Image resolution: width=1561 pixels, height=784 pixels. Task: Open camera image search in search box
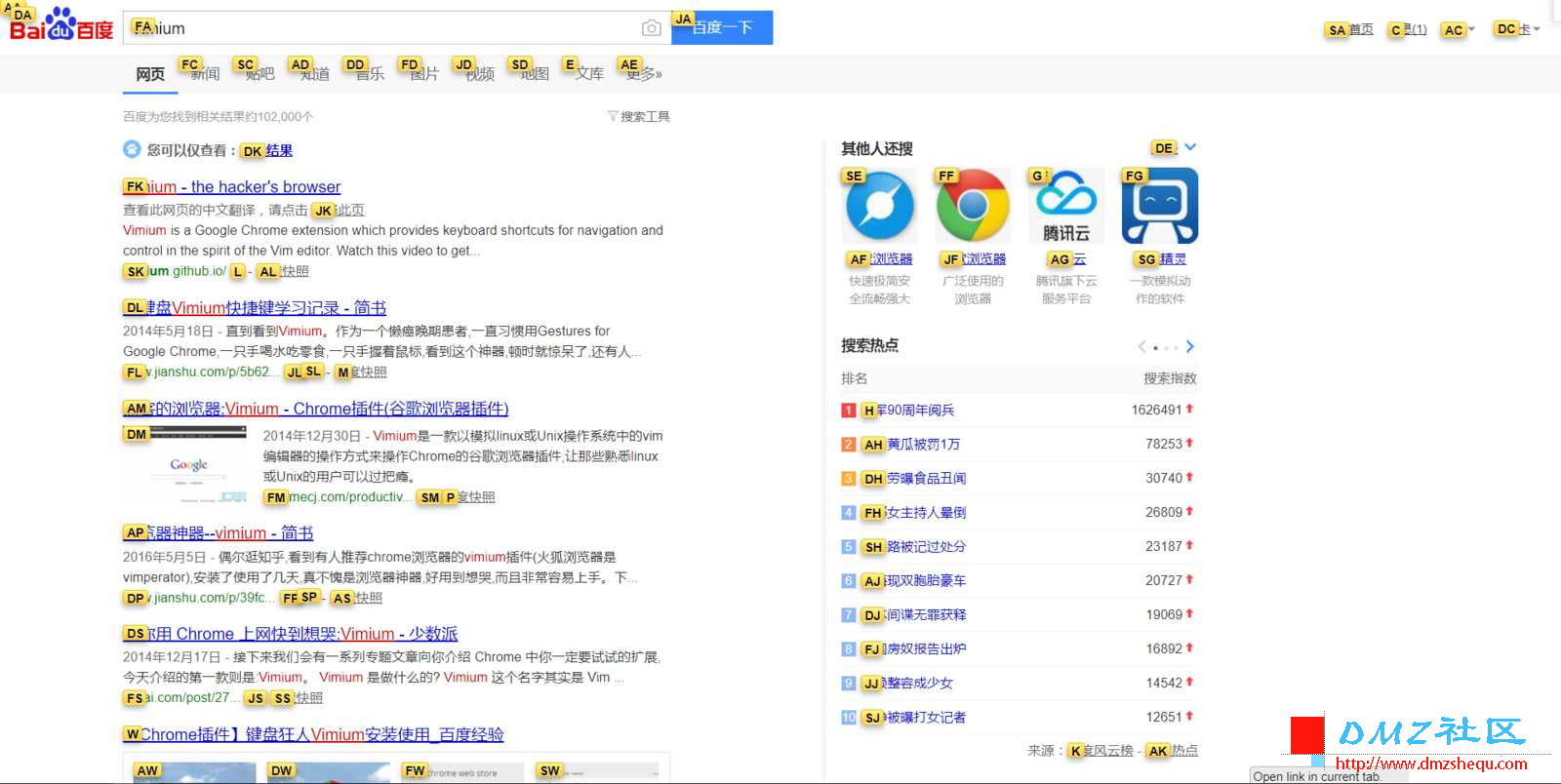tap(652, 28)
